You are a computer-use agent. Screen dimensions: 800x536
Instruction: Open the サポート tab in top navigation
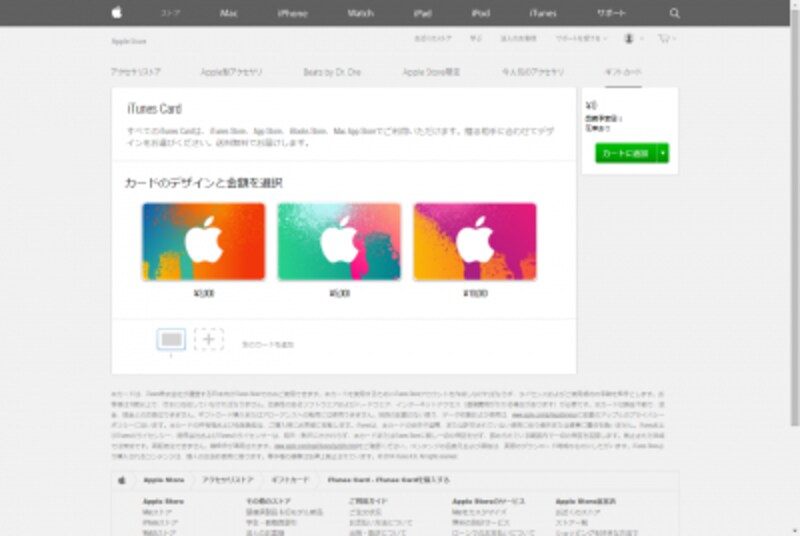coord(611,13)
